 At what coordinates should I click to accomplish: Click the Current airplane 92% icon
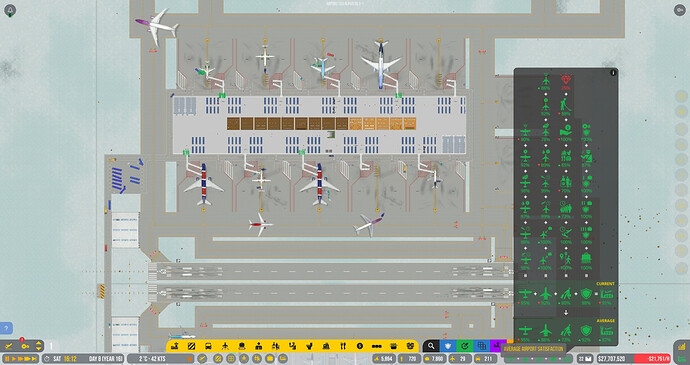[x=546, y=293]
